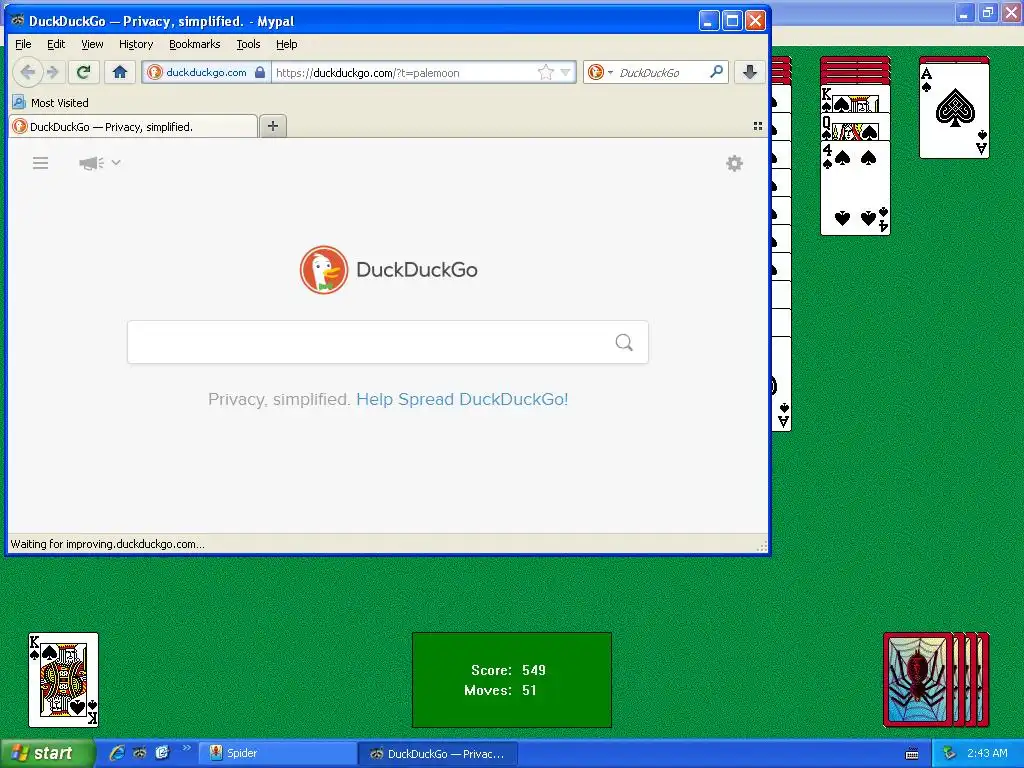Click the 2:43 AM clock

(x=987, y=753)
